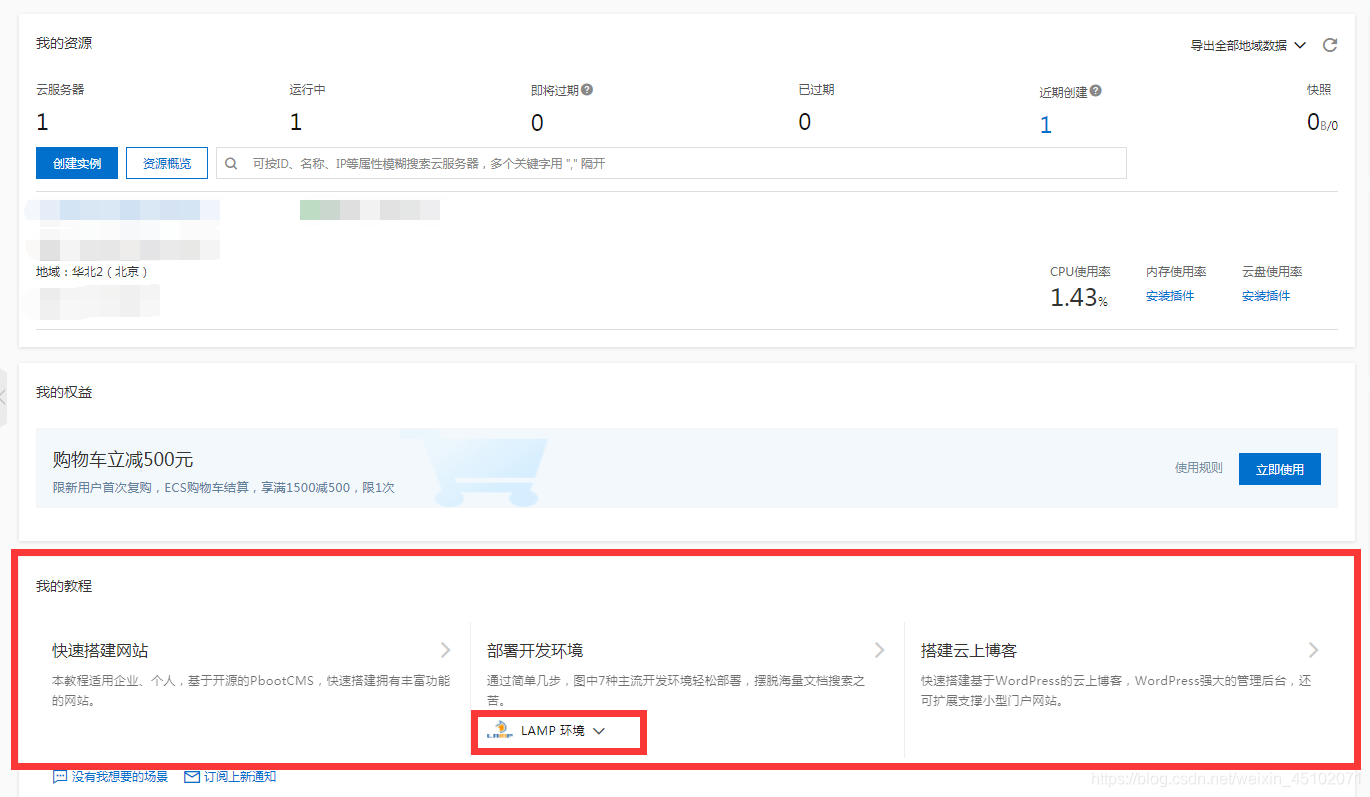Click the envelope icon beside 订阅上新通知
The height and width of the screenshot is (797, 1370).
[191, 775]
